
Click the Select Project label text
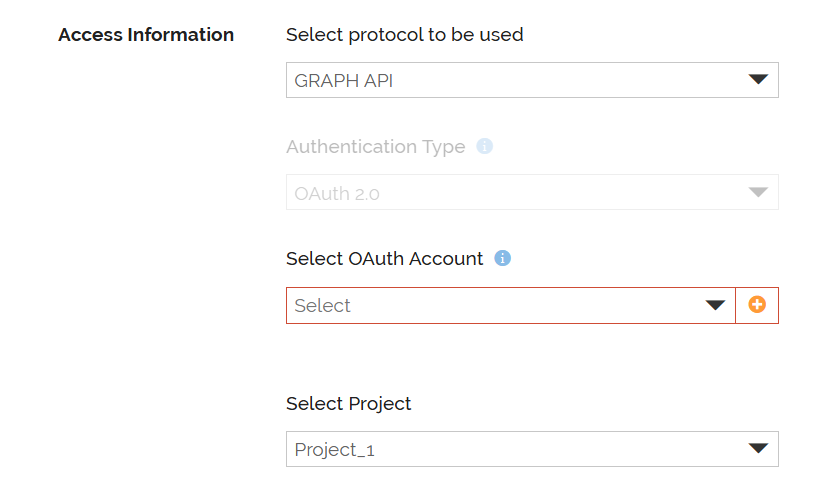click(x=348, y=403)
